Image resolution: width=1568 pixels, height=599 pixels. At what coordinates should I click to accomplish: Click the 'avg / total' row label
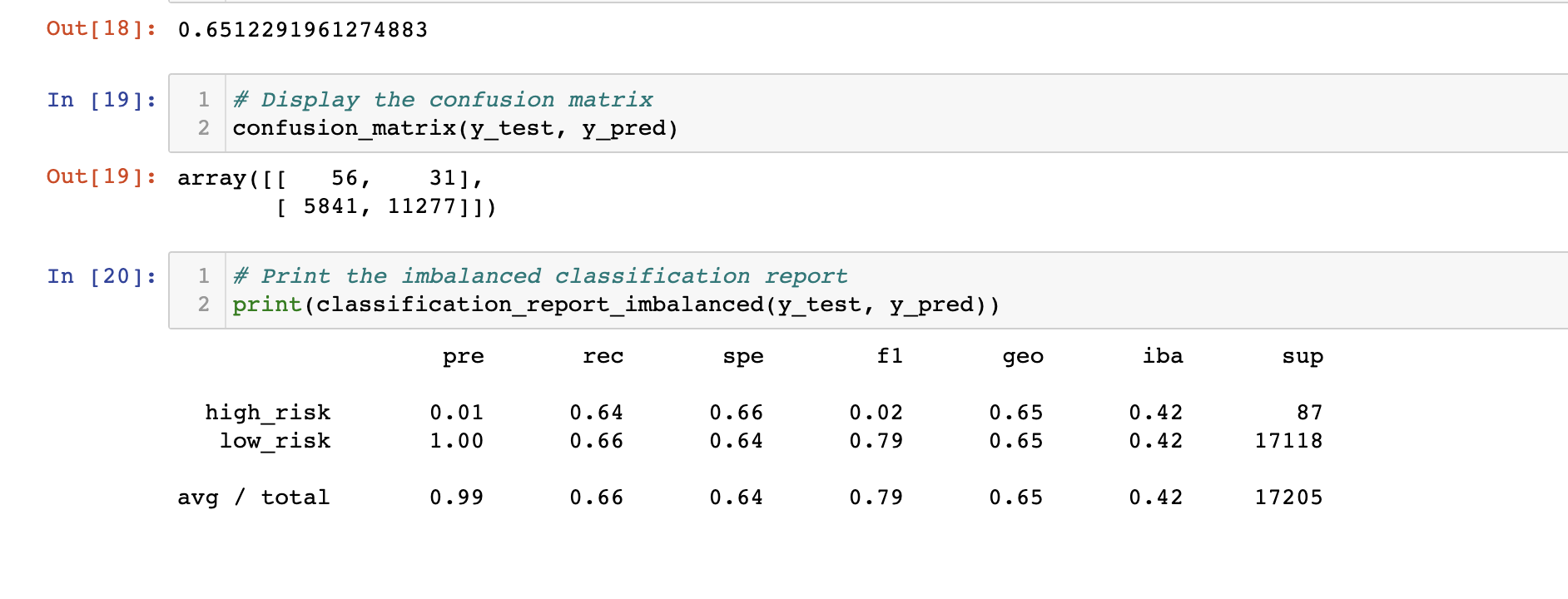point(254,498)
